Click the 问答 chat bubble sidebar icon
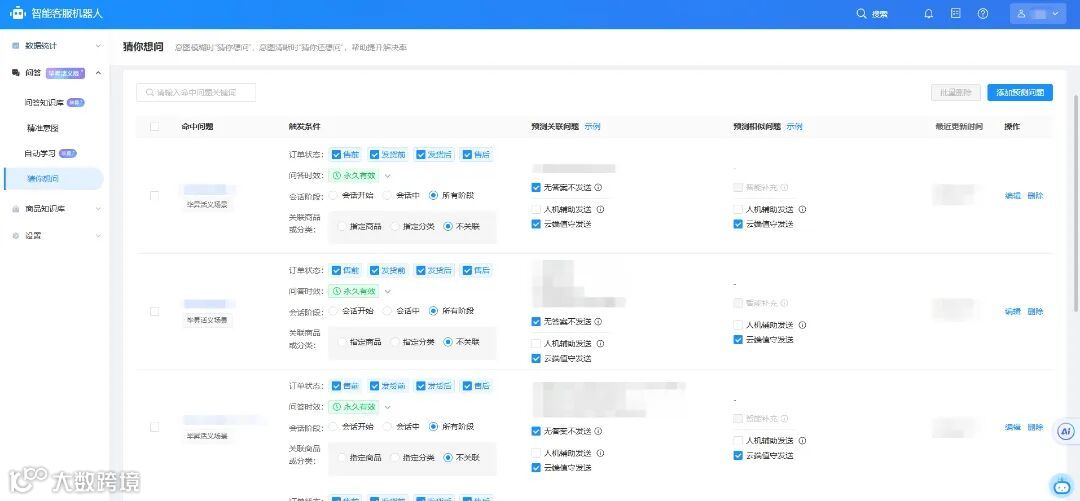 pyautogui.click(x=16, y=72)
